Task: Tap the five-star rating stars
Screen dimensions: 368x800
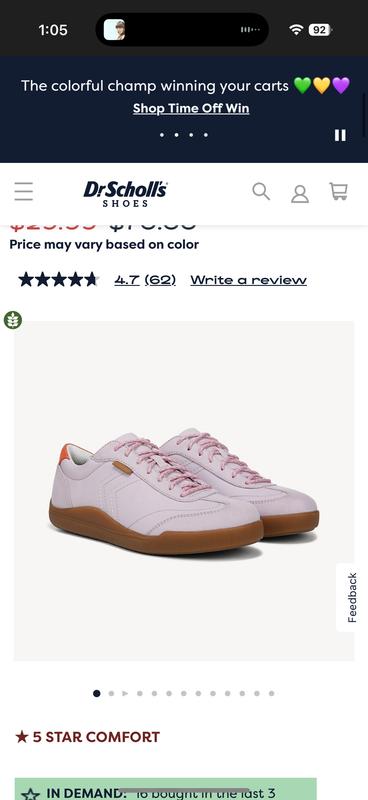Action: tap(58, 280)
